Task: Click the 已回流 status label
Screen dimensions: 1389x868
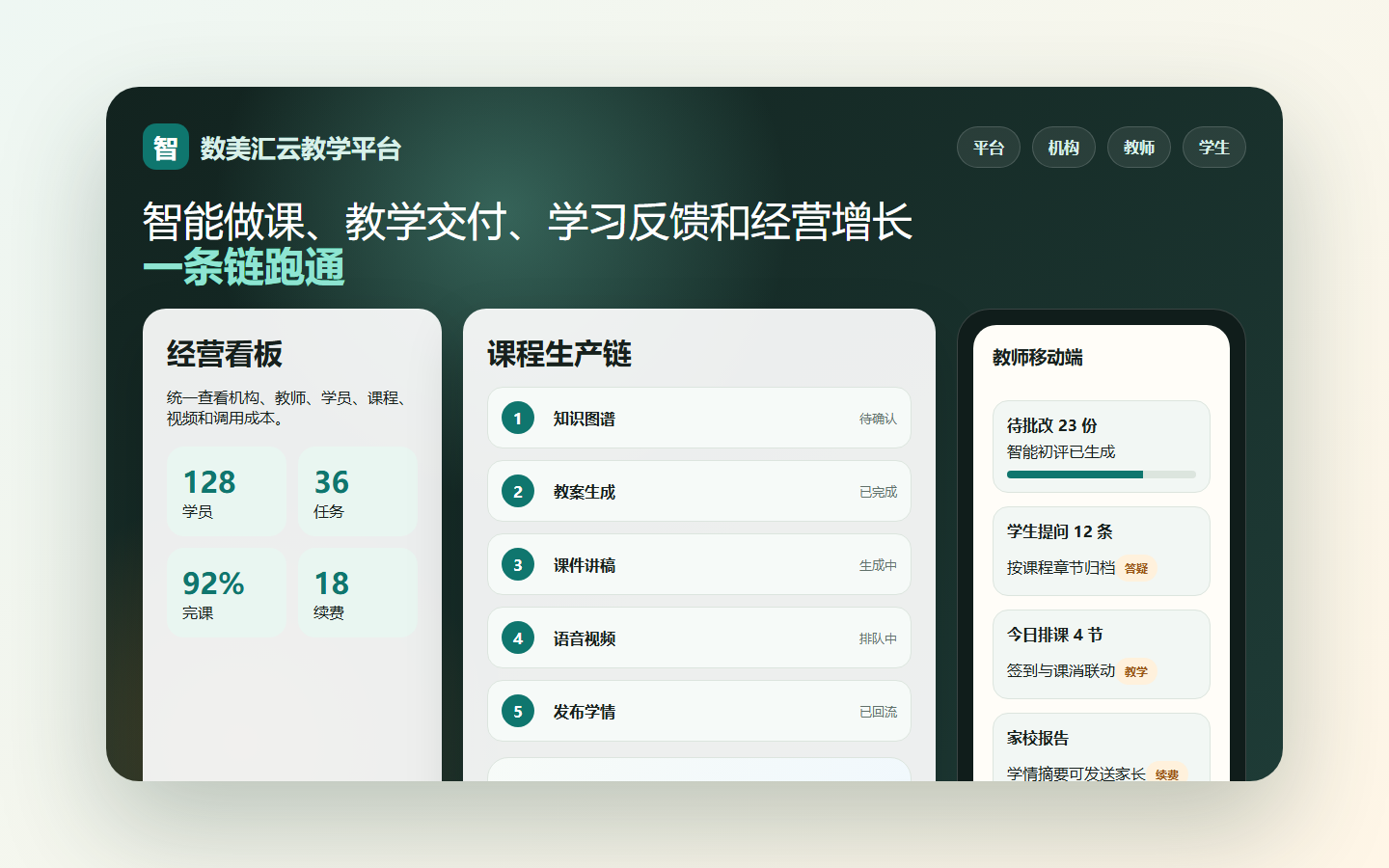Action: point(878,712)
